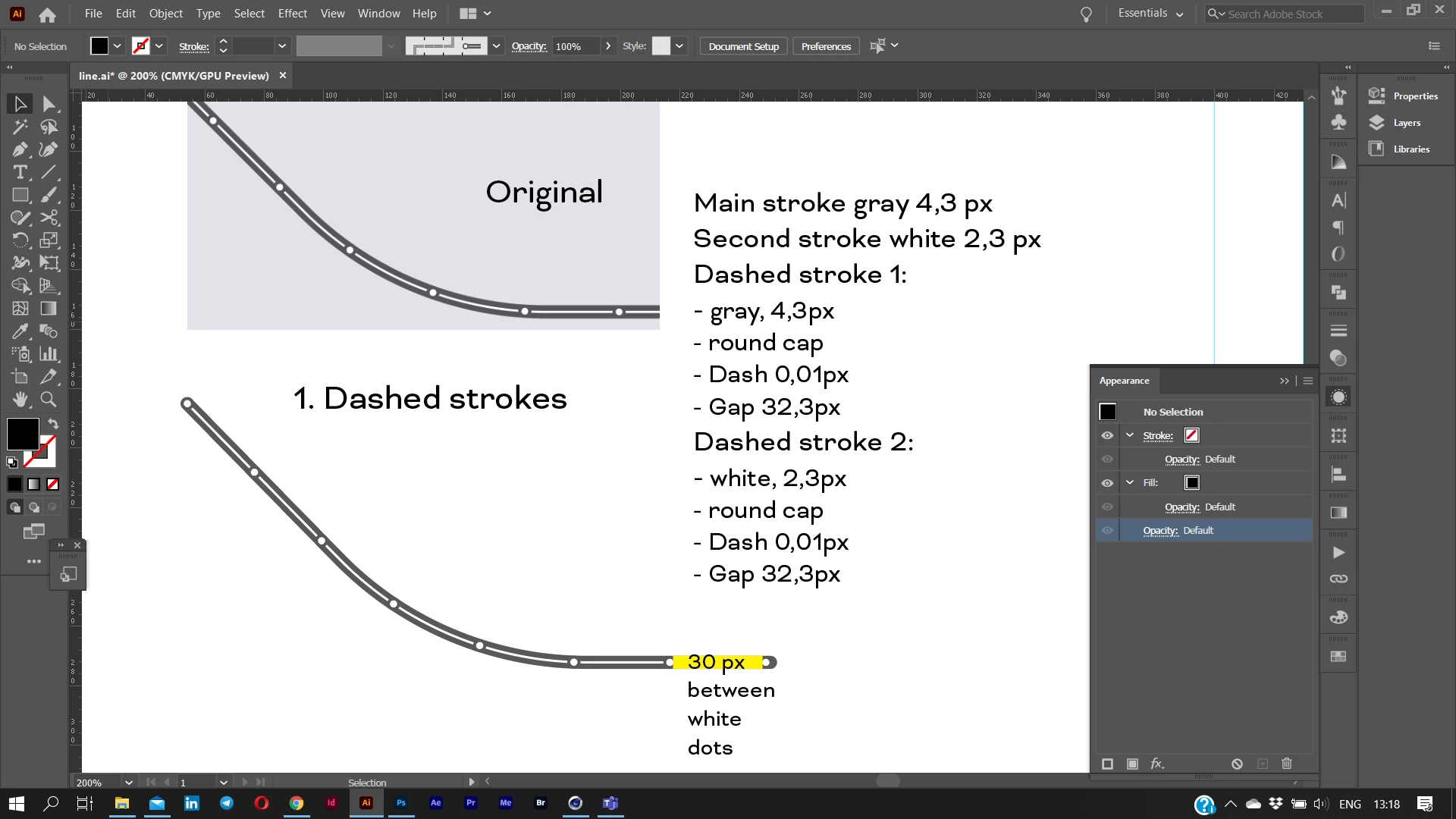This screenshot has height=819, width=1456.
Task: Open the zoom level dropdown
Action: [x=128, y=782]
